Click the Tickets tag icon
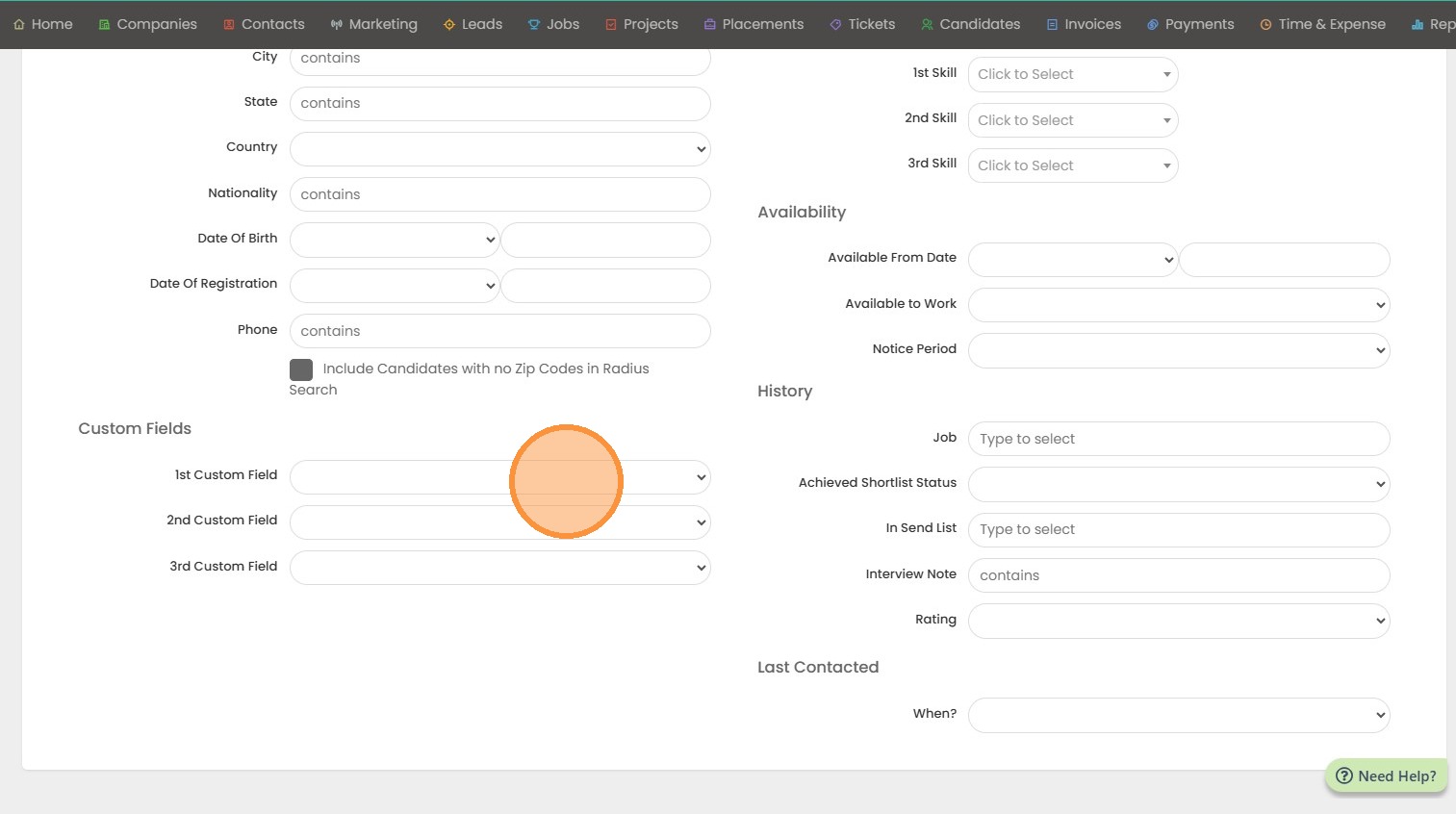This screenshot has height=814, width=1456. click(x=835, y=25)
